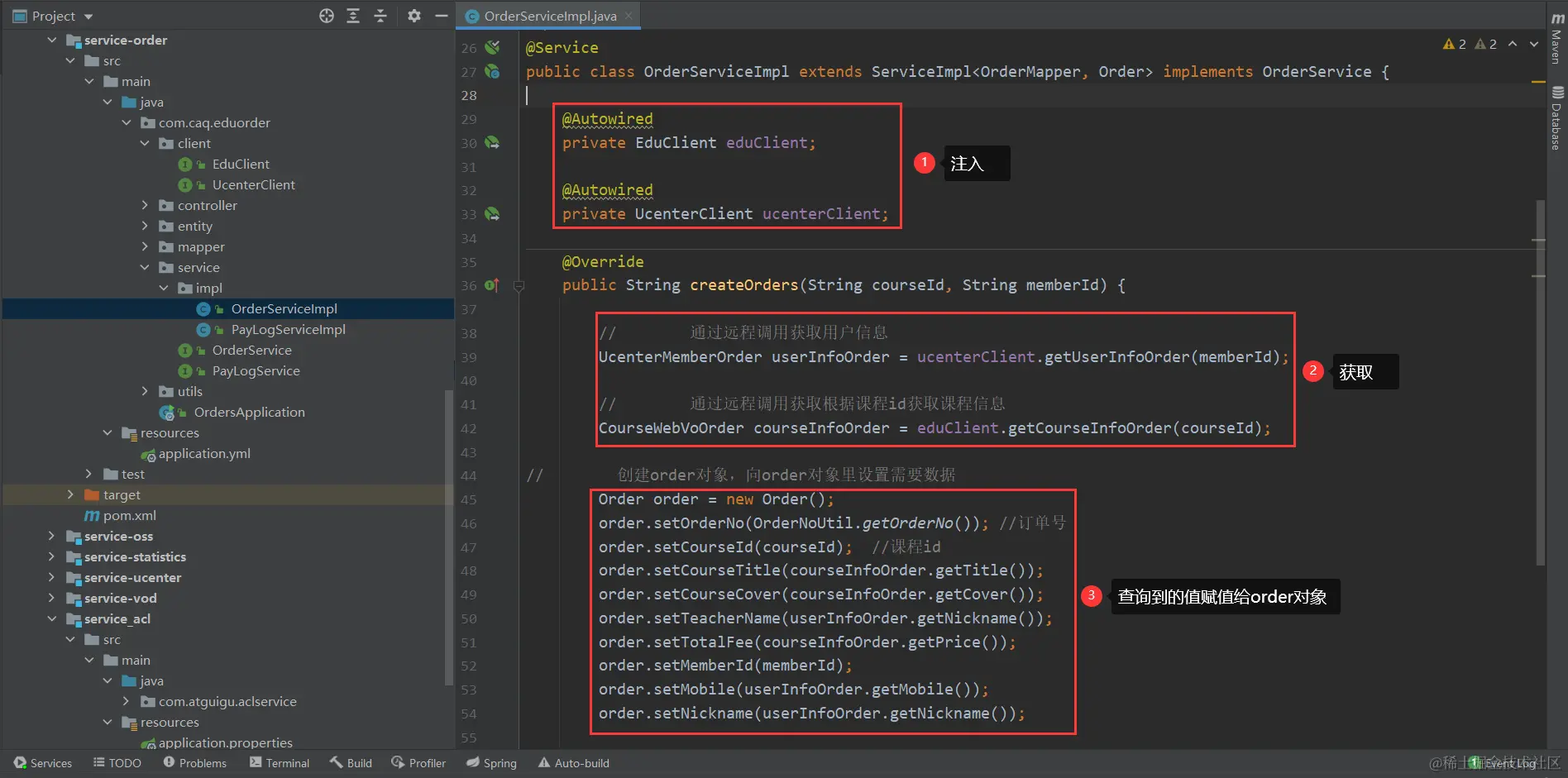The image size is (1568, 778).
Task: Expand the target folder
Action: (x=70, y=494)
